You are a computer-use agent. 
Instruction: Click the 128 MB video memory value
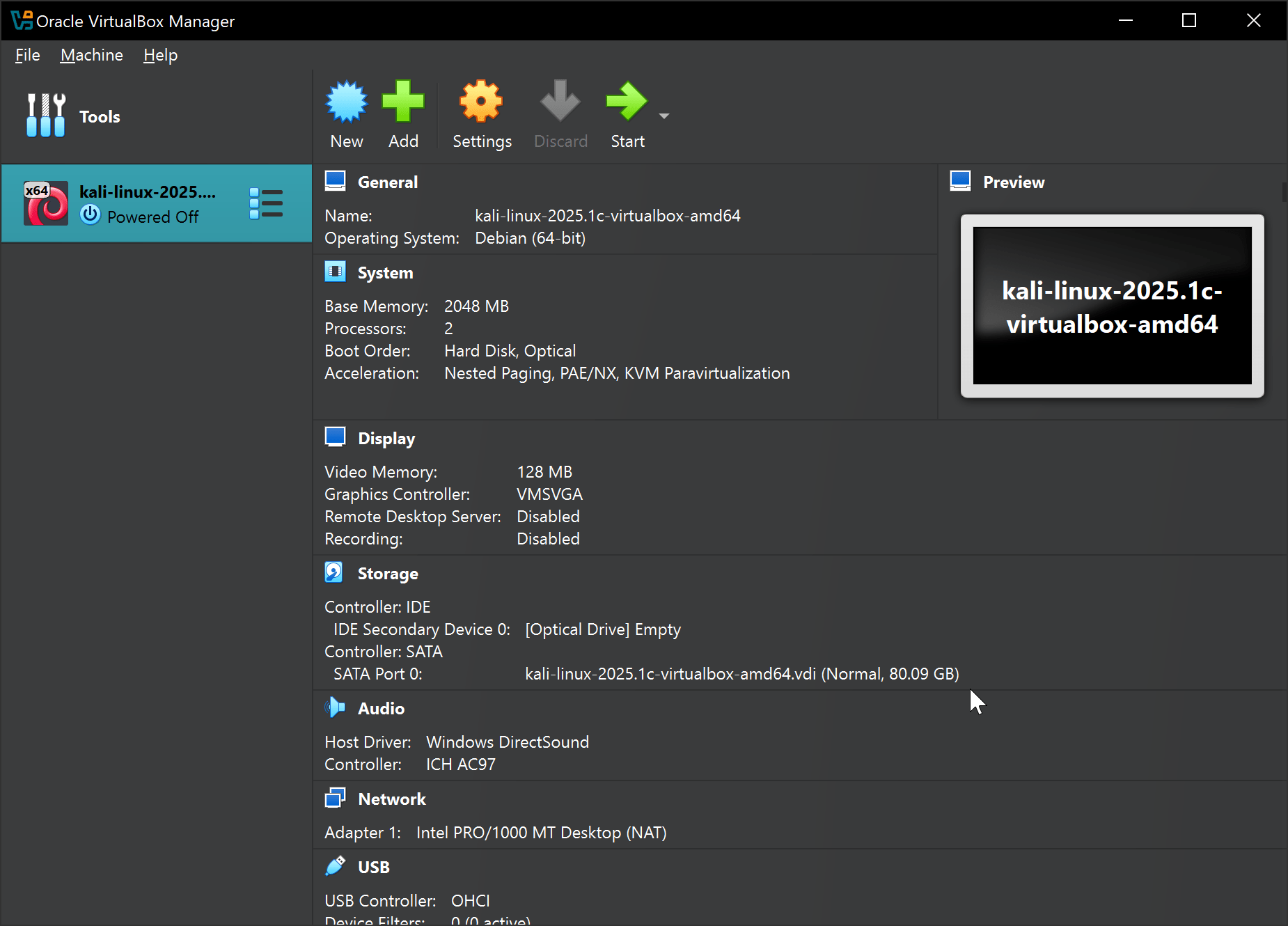[544, 472]
